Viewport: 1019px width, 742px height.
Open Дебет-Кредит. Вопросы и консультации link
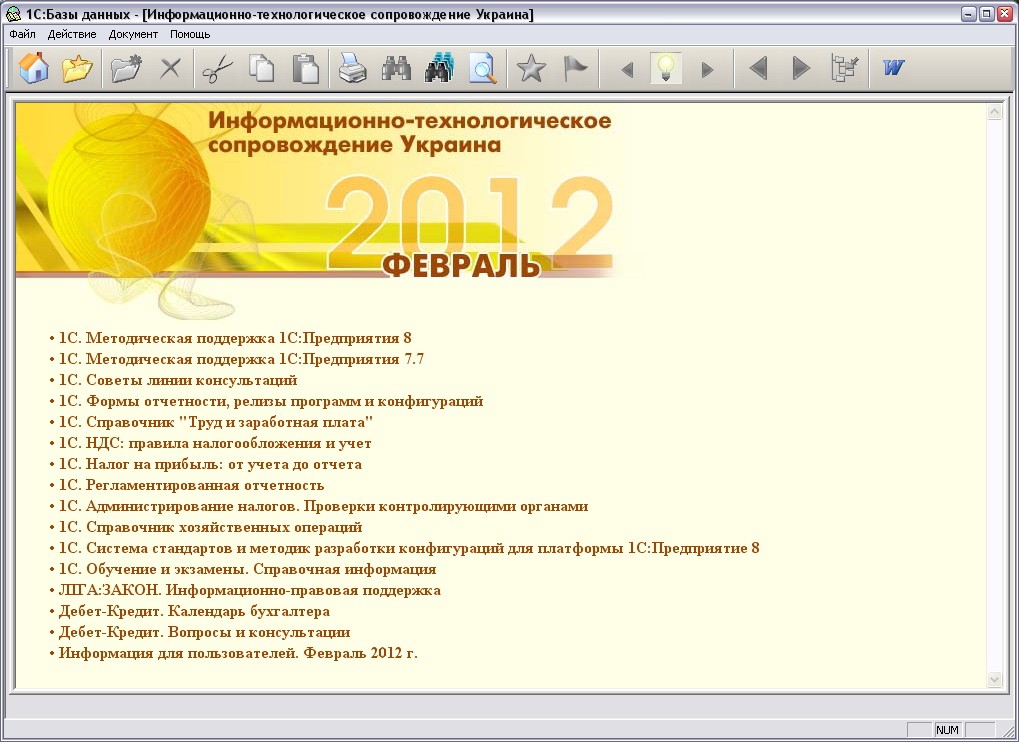[x=205, y=632]
